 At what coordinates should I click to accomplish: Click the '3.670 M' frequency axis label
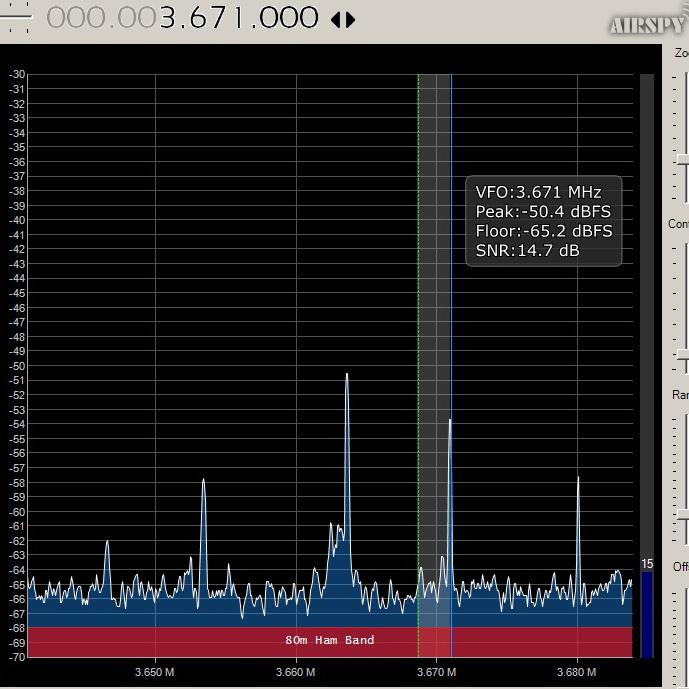pyautogui.click(x=436, y=672)
